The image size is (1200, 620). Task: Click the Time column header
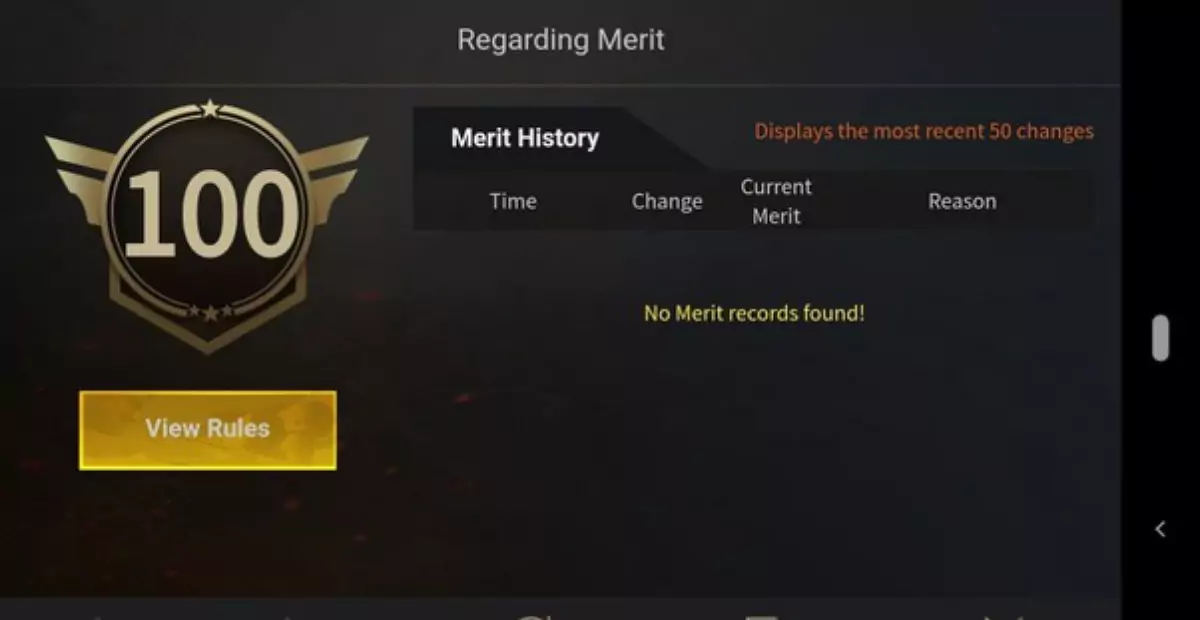513,201
